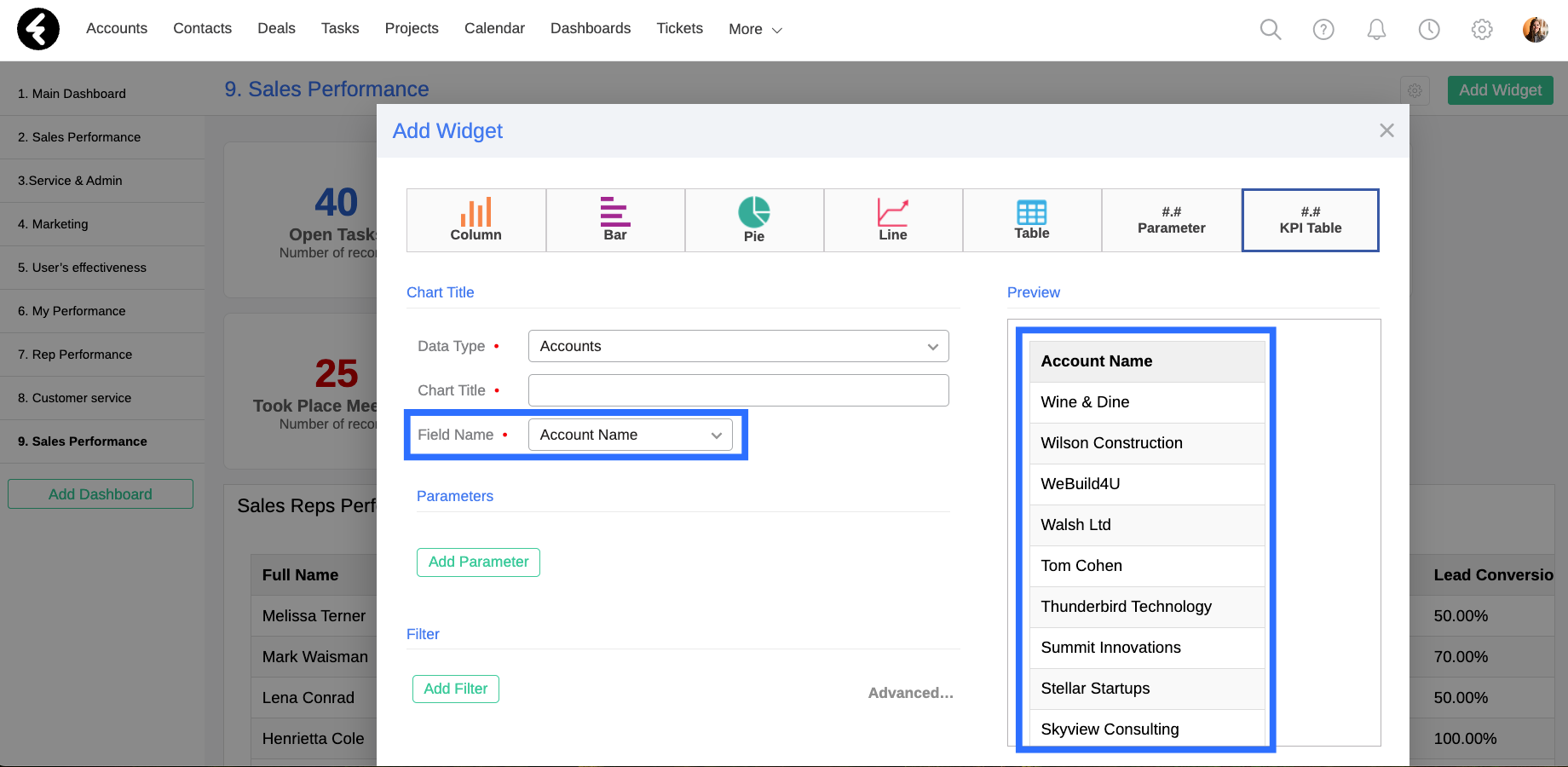
Task: Click the 9. Sales Performance page title
Action: pyautogui.click(x=326, y=89)
